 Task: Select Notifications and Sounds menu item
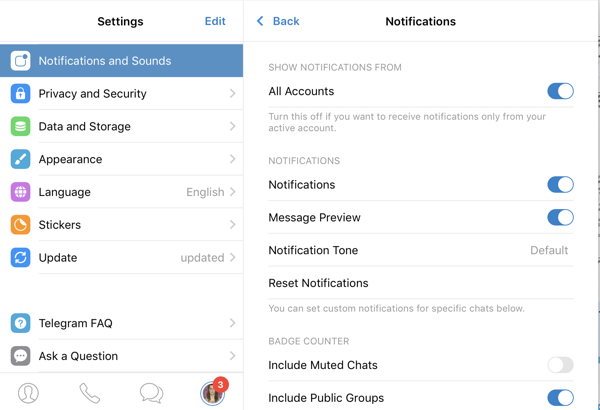[121, 60]
